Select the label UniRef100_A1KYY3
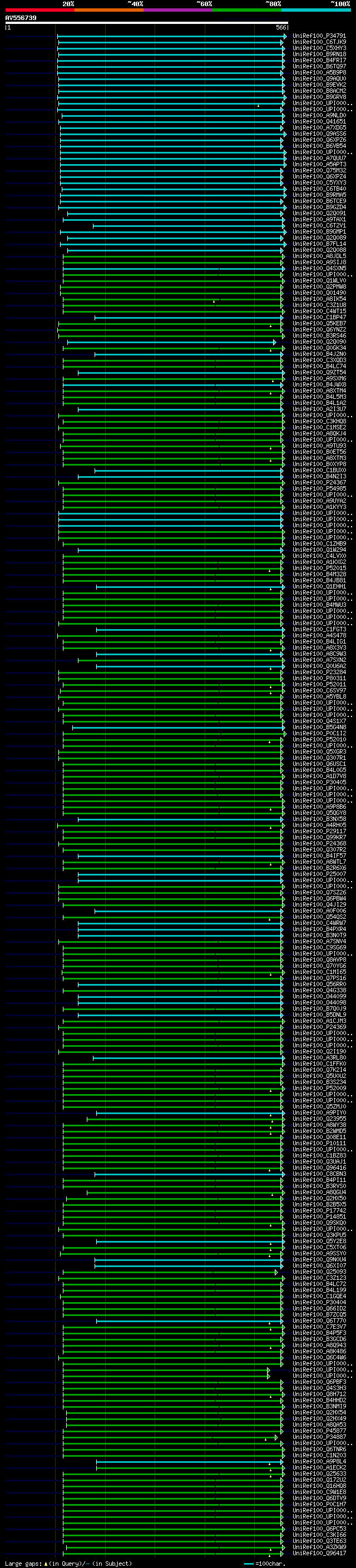This screenshot has width=356, height=1568. point(319,507)
